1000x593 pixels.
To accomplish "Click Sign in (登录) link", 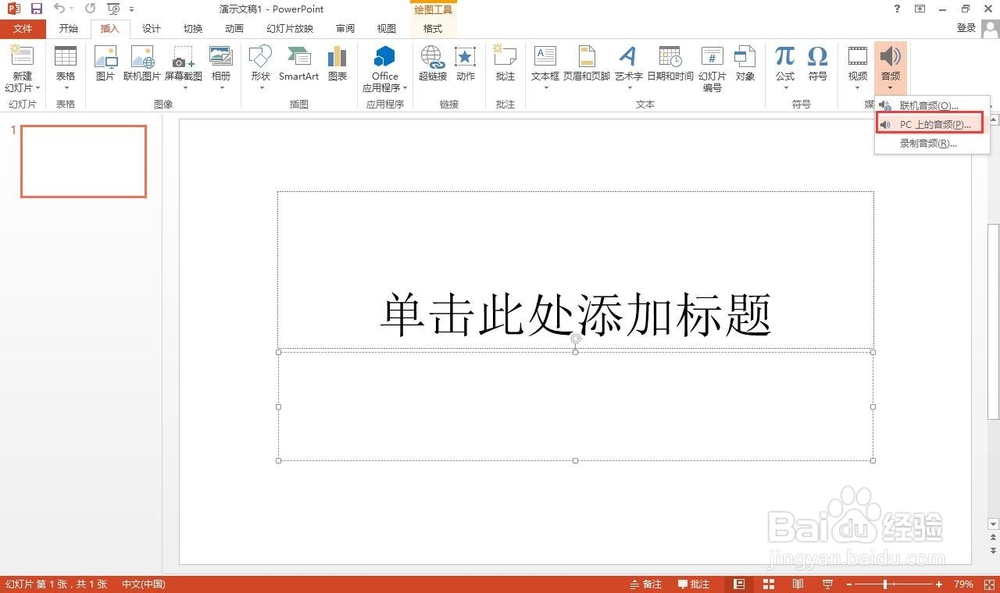I will point(966,28).
